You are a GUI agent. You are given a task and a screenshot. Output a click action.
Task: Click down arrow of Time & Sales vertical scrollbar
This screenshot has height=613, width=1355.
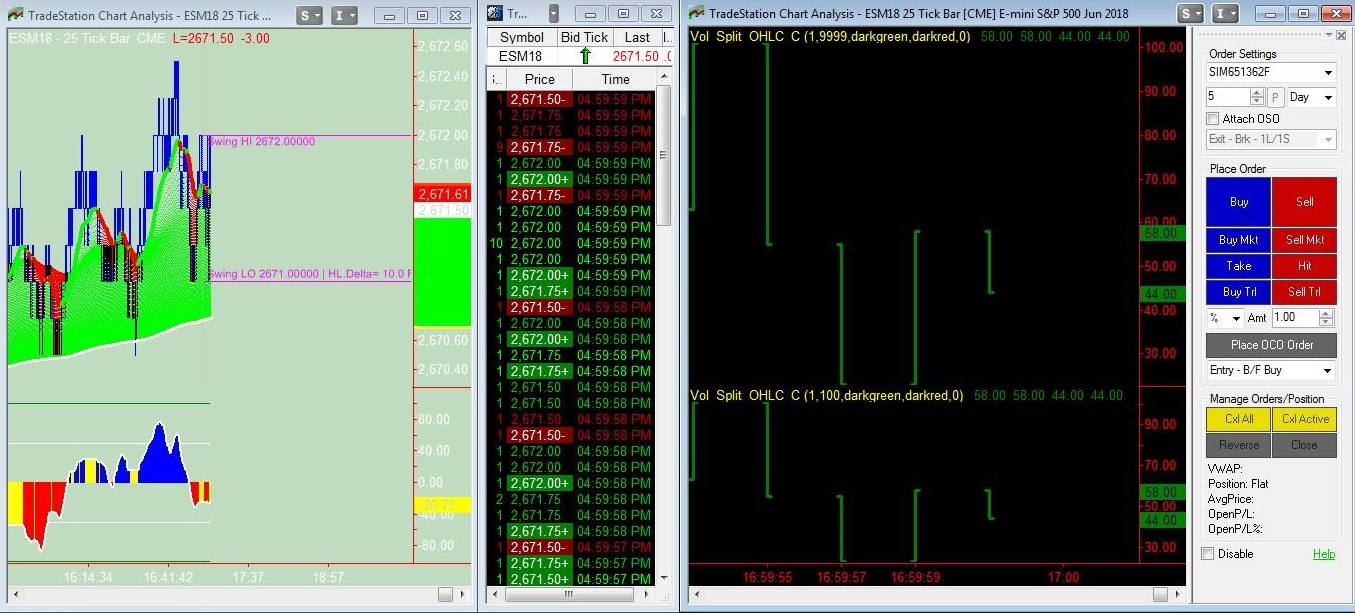[x=662, y=577]
